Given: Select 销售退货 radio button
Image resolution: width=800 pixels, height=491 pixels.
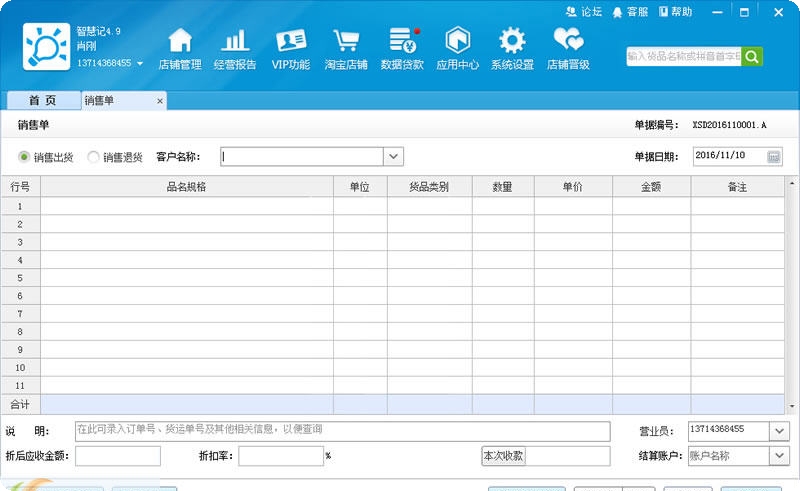Looking at the screenshot, I should pos(94,157).
